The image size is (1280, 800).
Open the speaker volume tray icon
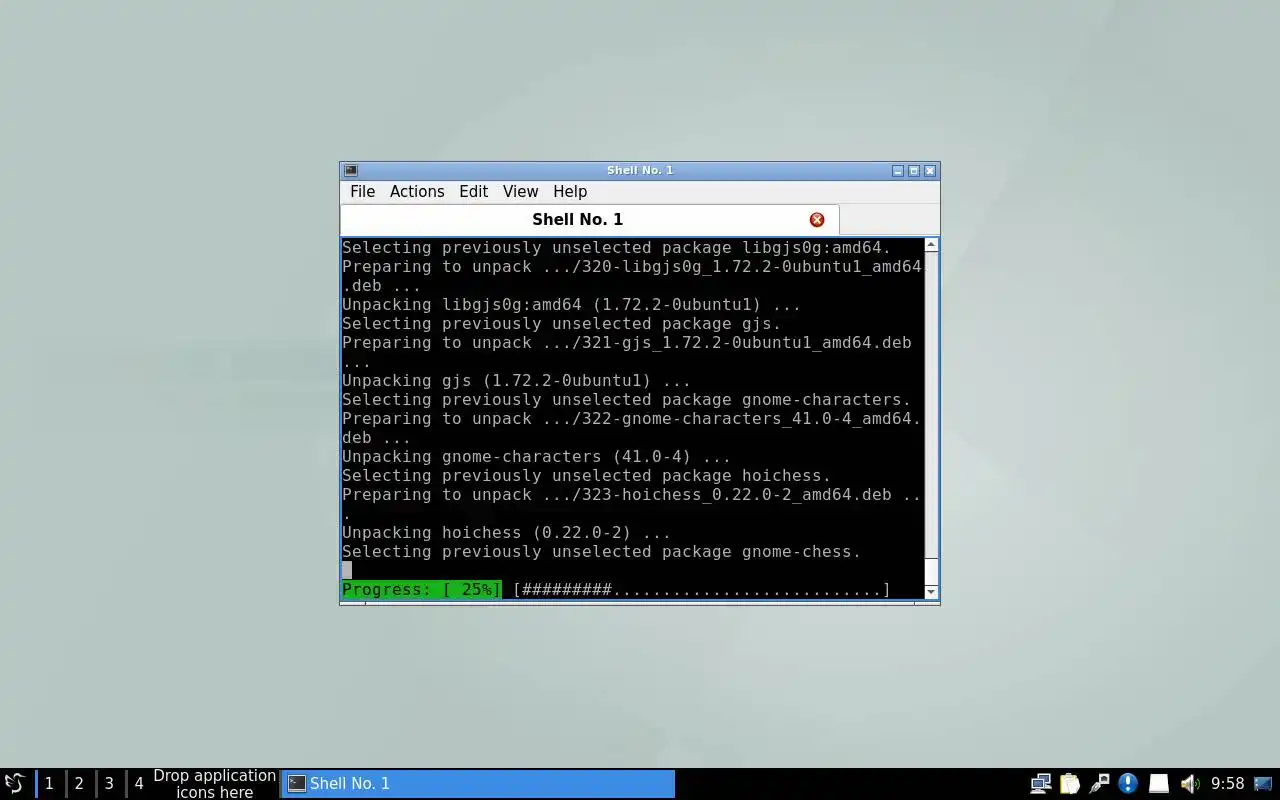(1189, 783)
